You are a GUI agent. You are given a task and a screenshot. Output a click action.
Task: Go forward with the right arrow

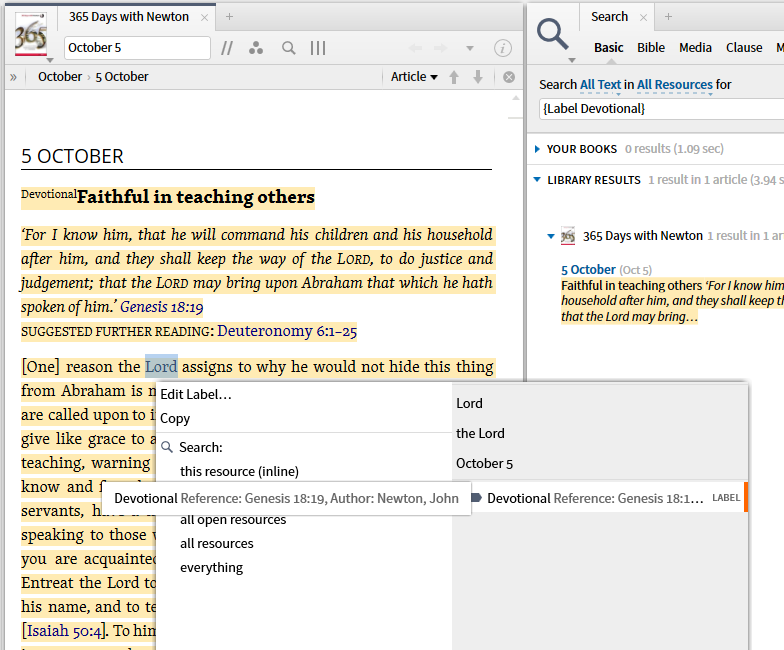pyautogui.click(x=440, y=48)
